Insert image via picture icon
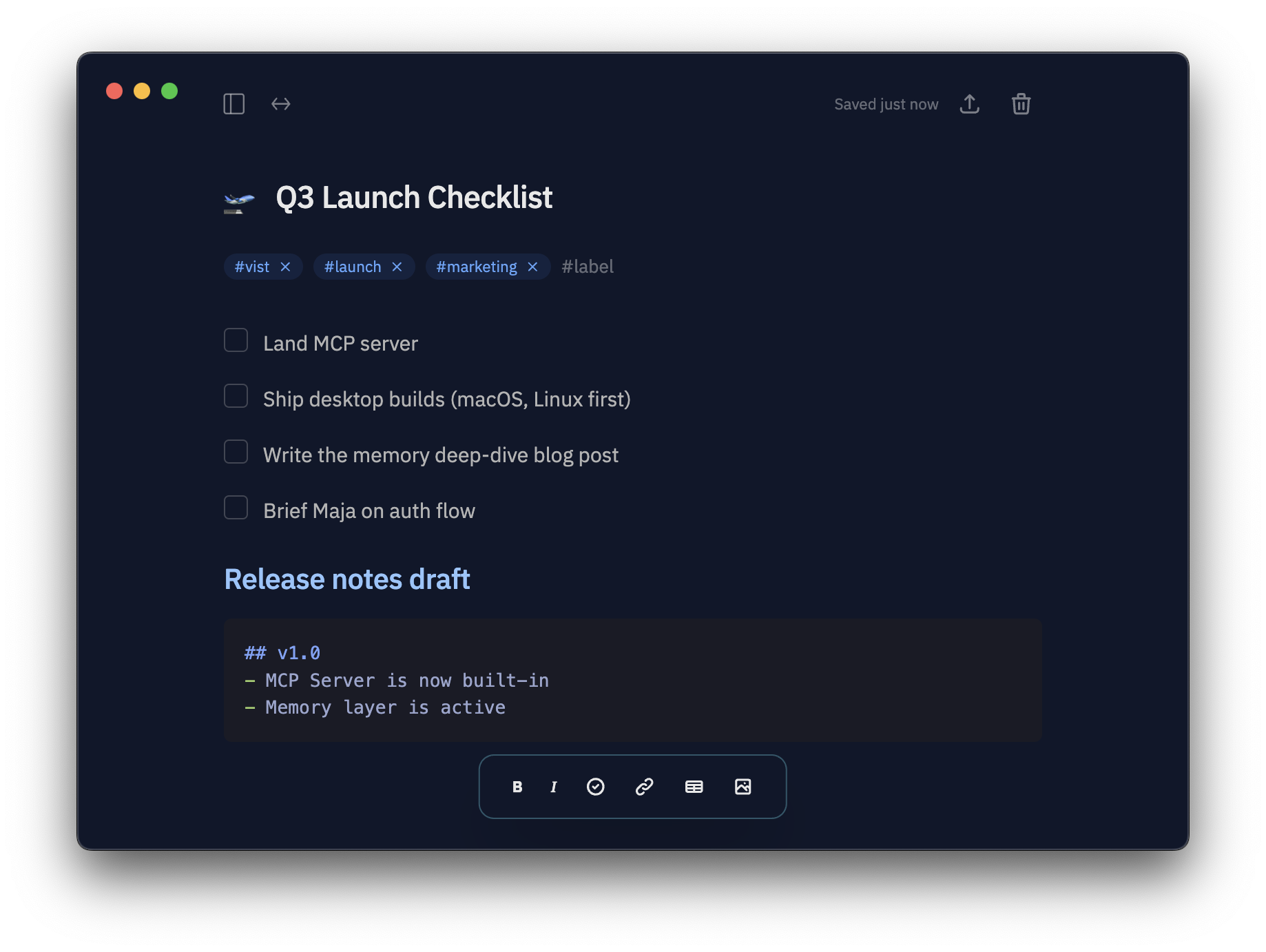1266x952 pixels. coord(743,787)
